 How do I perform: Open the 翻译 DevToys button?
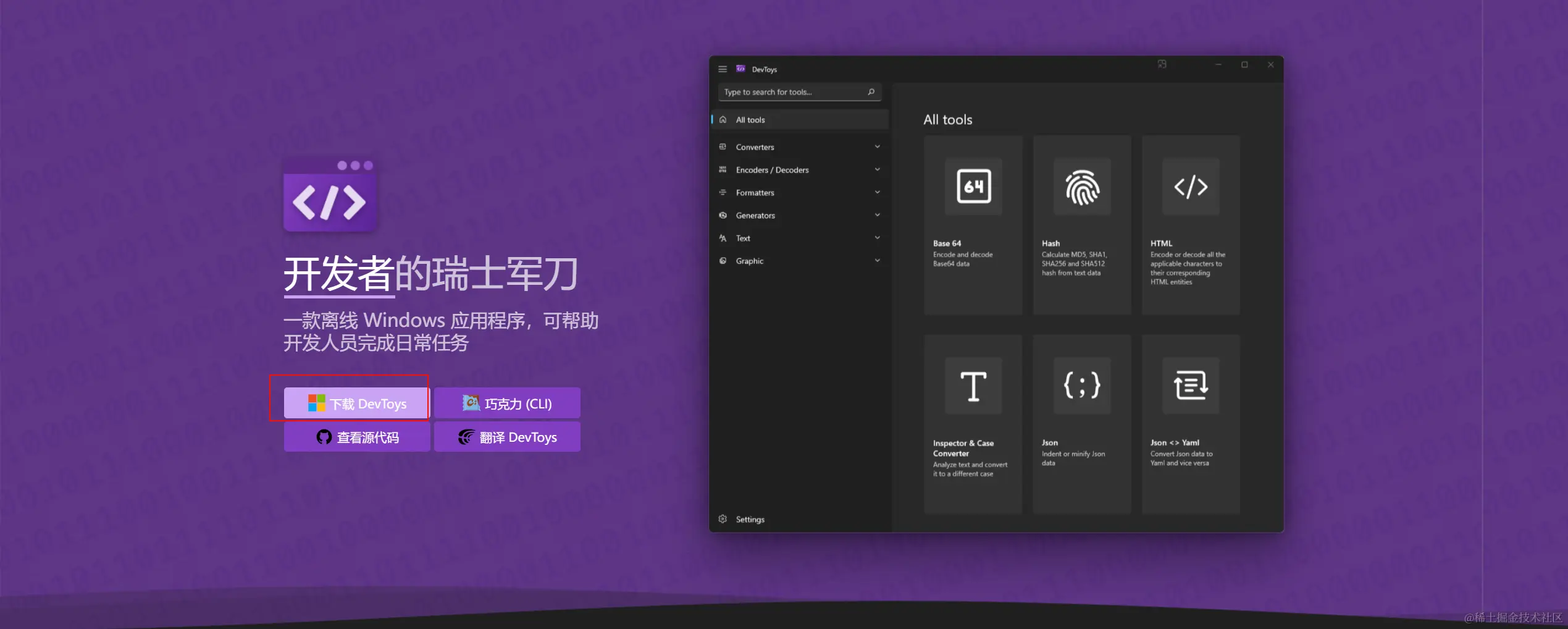click(x=507, y=437)
